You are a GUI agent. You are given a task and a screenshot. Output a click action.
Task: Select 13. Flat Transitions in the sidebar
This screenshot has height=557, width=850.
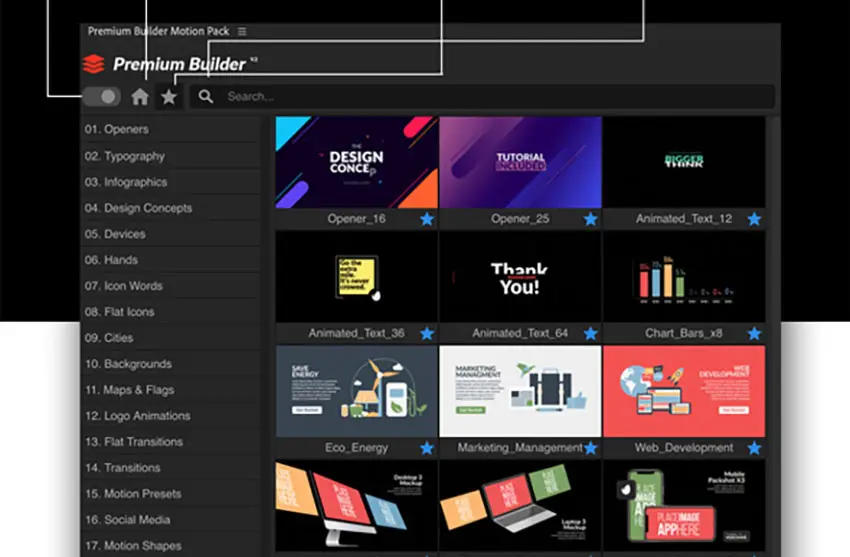pos(170,442)
